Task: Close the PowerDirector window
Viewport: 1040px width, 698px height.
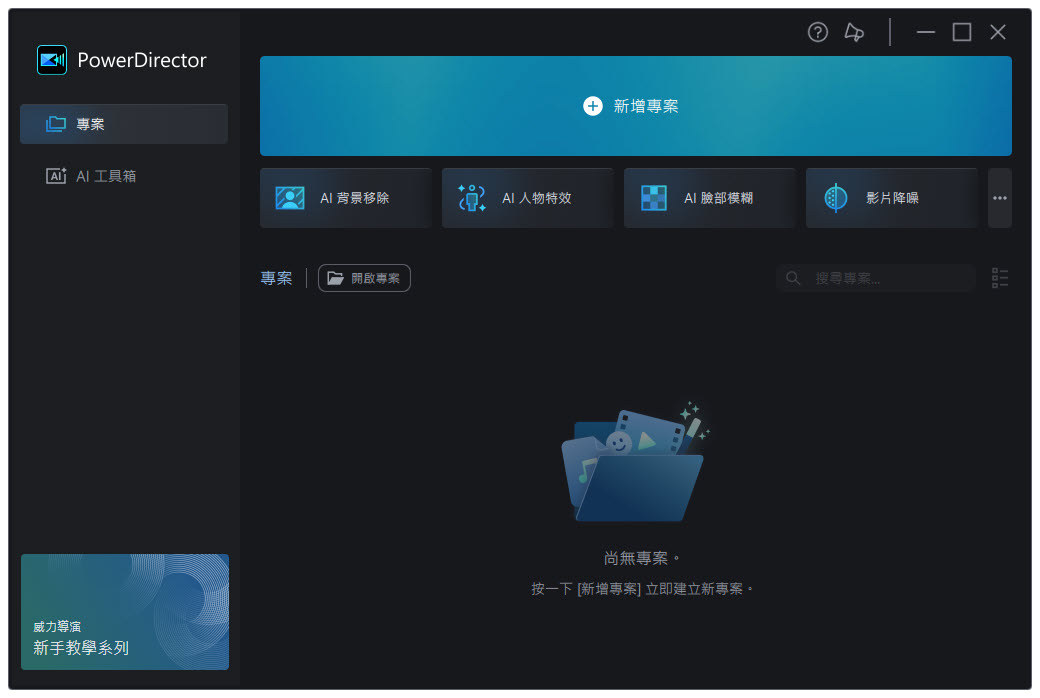Action: coord(998,32)
